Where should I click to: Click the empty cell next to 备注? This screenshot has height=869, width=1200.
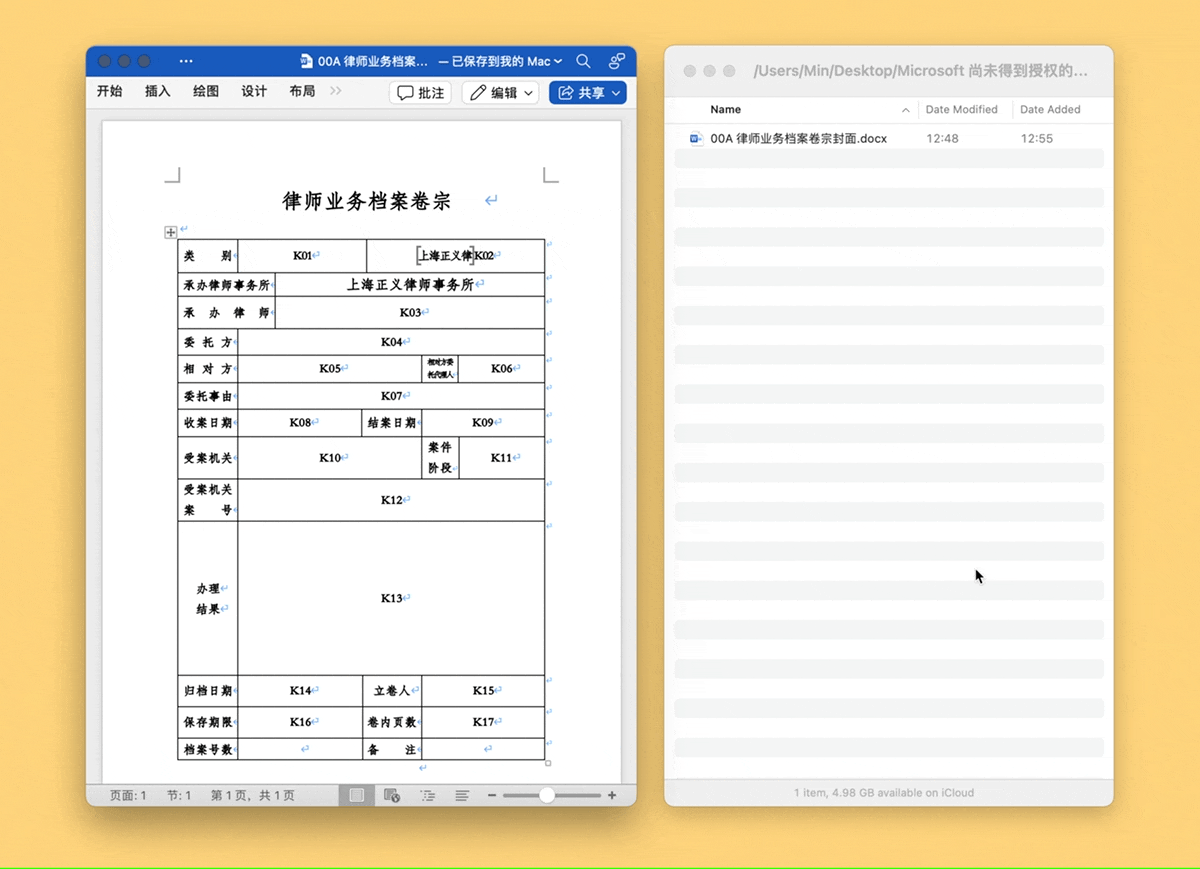point(483,749)
